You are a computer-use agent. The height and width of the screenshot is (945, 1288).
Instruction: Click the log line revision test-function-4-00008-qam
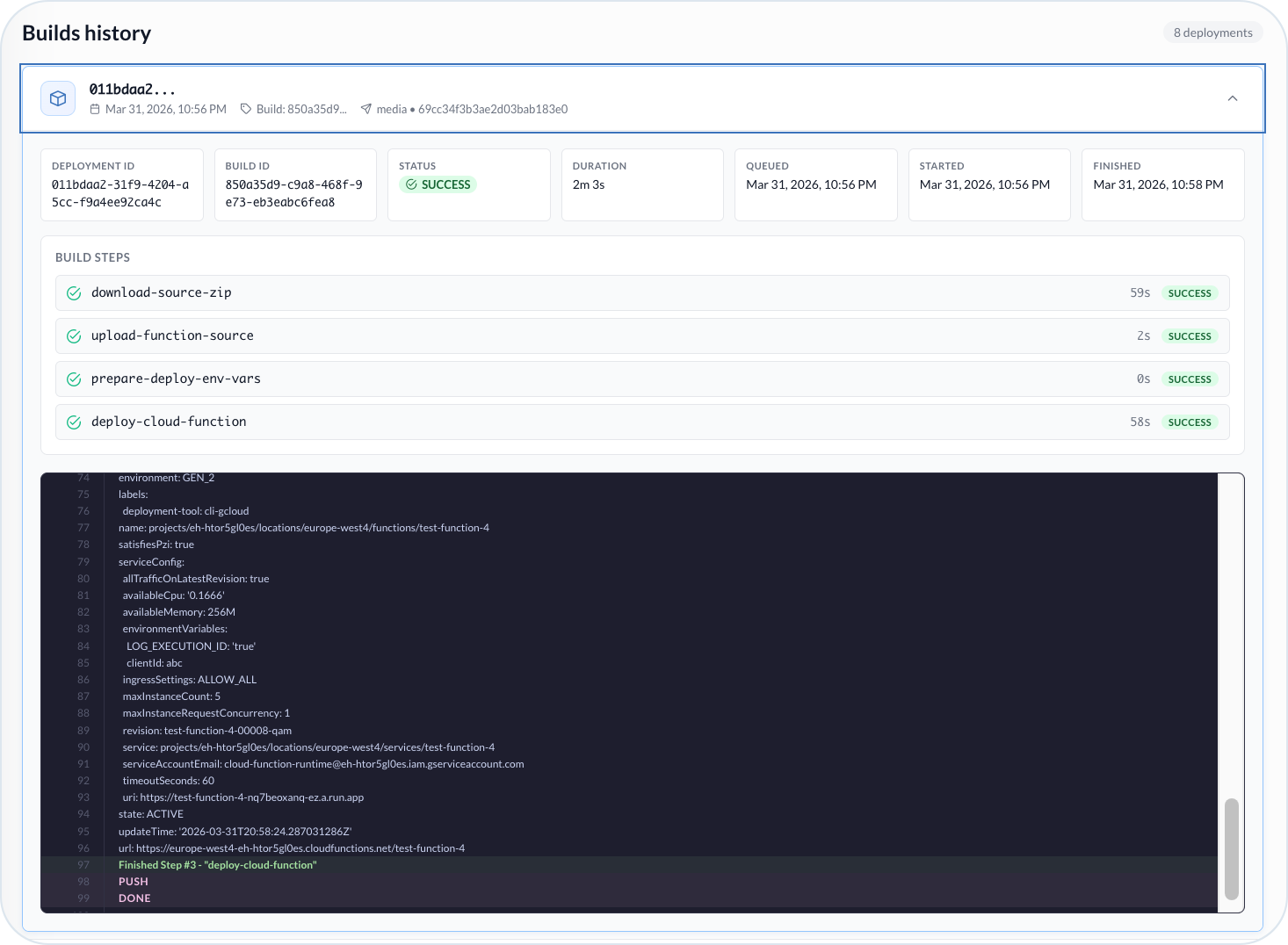pos(207,731)
